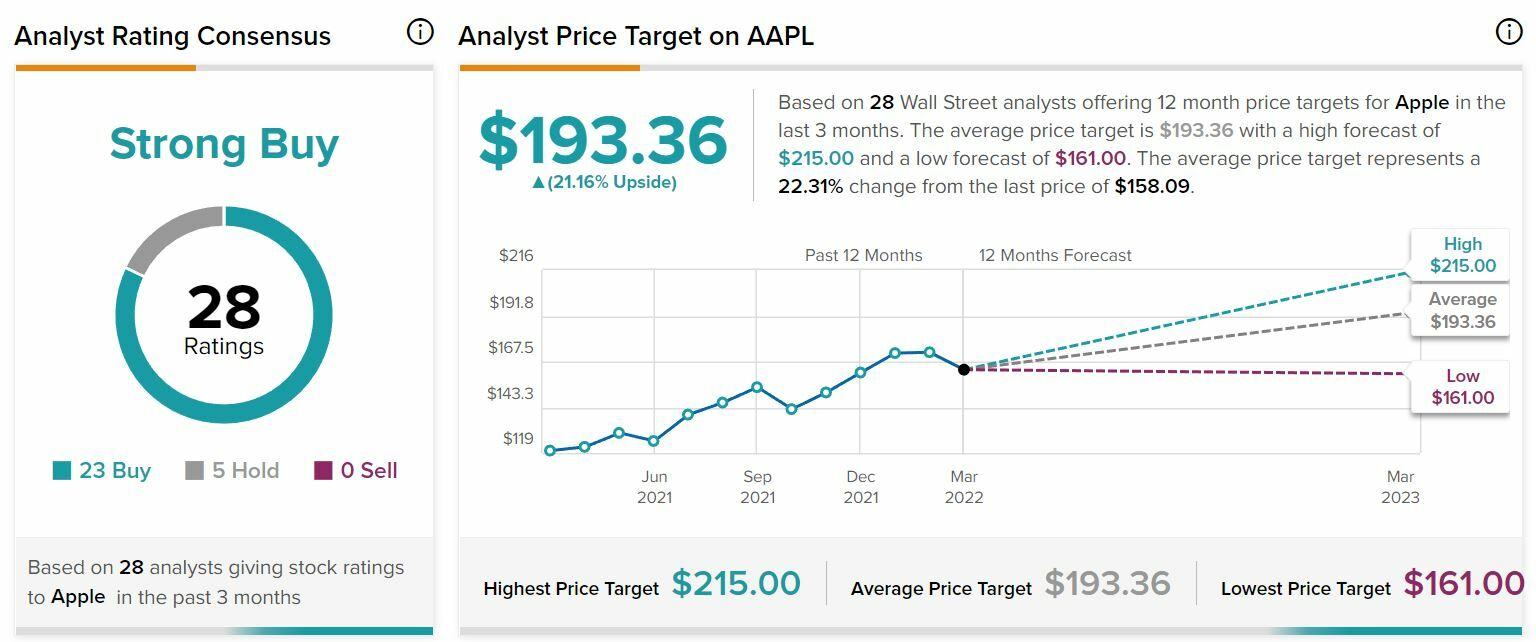Viewport: 1536px width, 642px height.
Task: Click the large $193.36 price target
Action: (602, 140)
